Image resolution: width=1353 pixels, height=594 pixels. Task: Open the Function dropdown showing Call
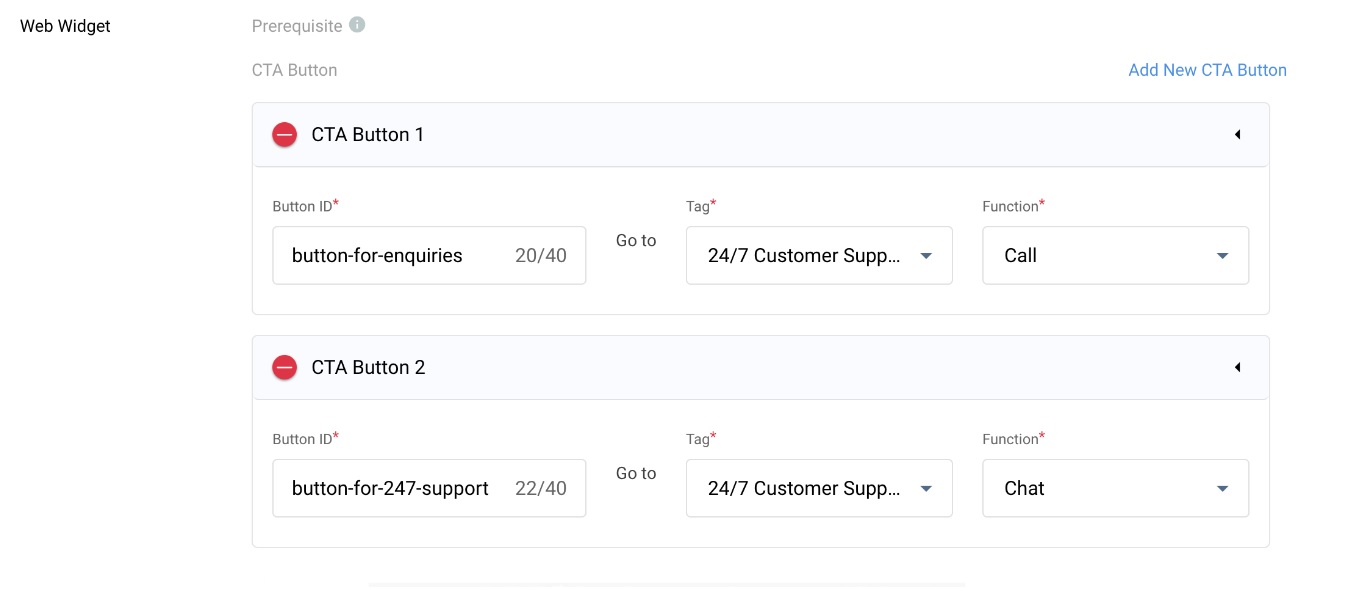[x=1115, y=256]
